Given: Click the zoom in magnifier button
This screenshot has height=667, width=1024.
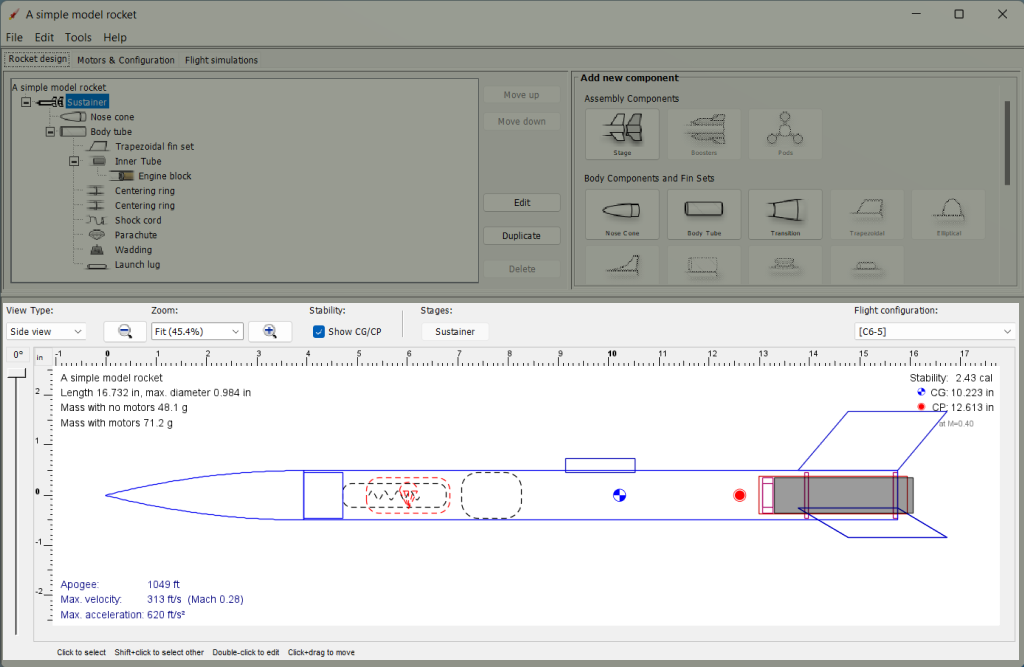Looking at the screenshot, I should (270, 331).
